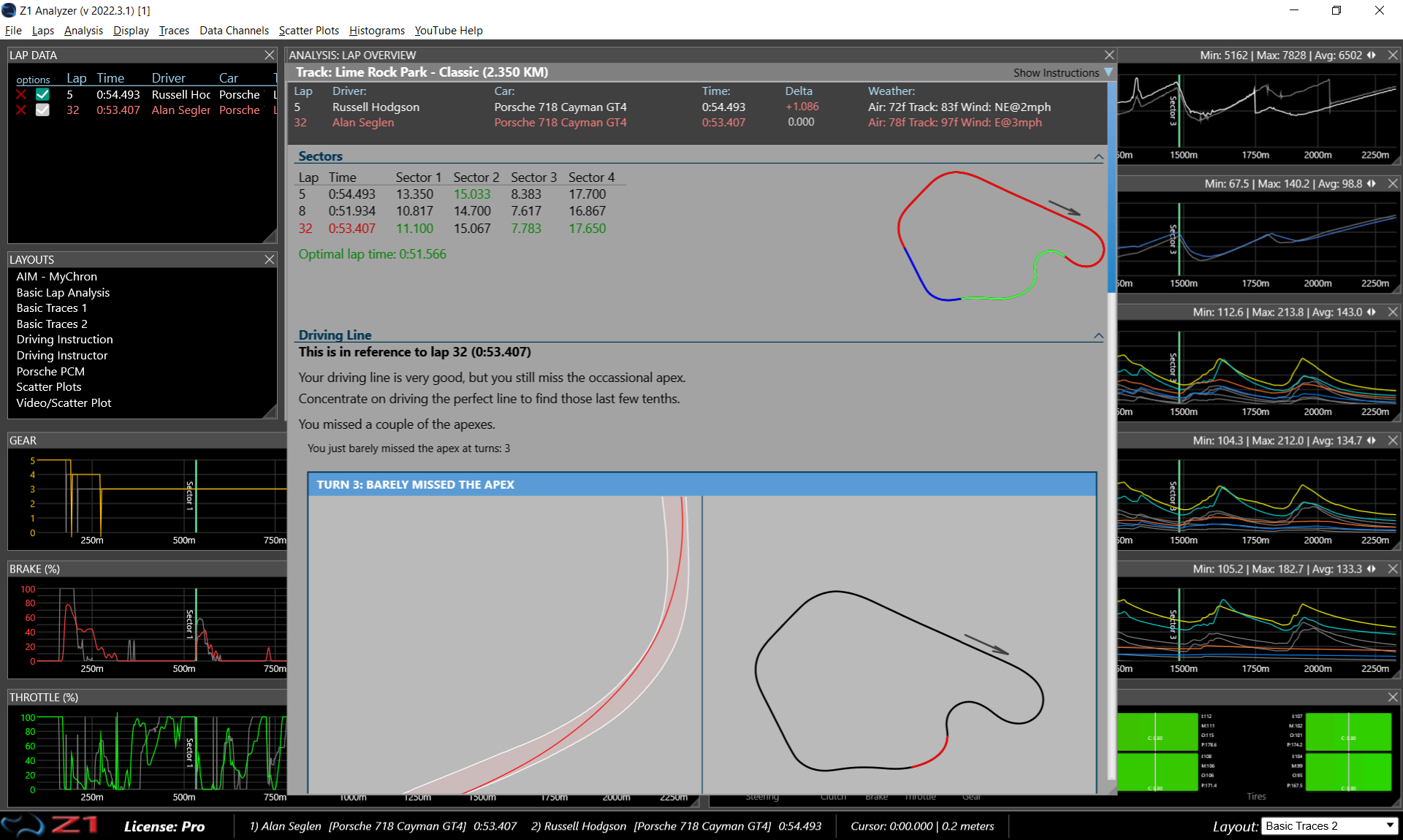1403x840 pixels.
Task: Click Optimal lap time 0:51.566 text
Action: click(372, 255)
